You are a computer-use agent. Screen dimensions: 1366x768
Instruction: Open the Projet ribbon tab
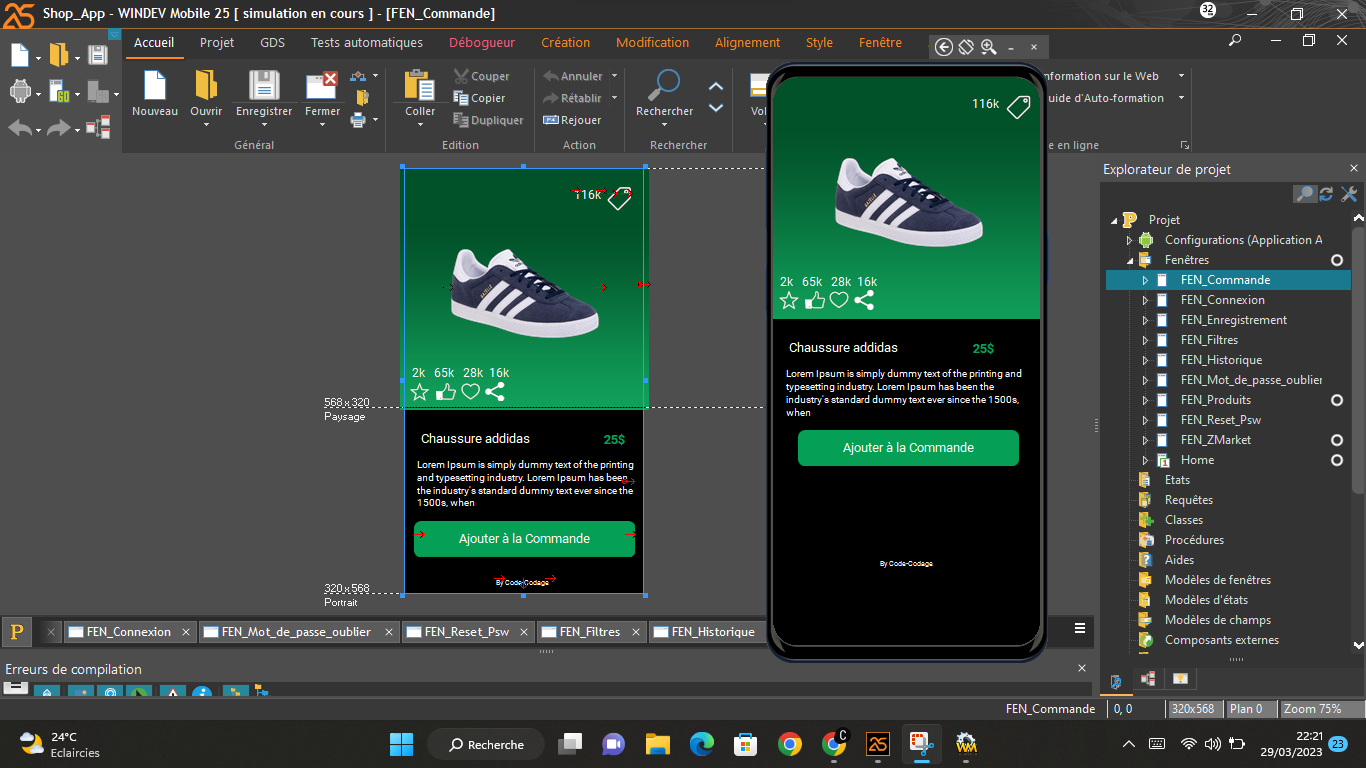point(217,43)
